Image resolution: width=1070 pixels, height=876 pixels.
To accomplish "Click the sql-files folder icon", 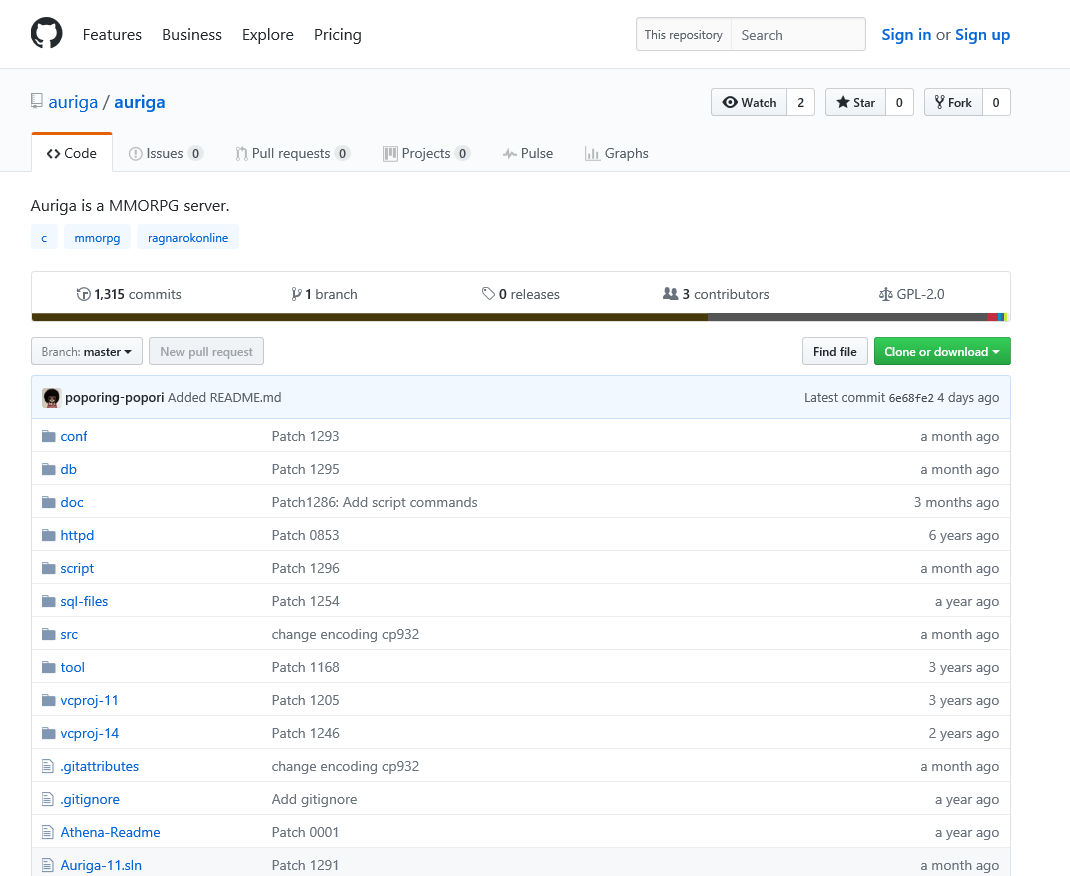I will [48, 601].
